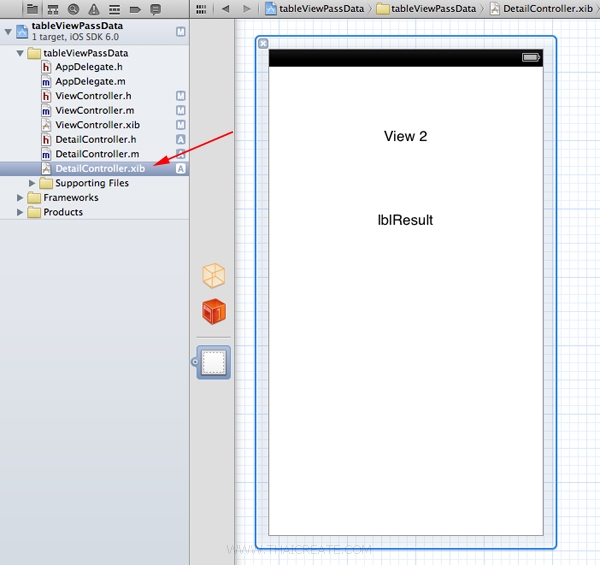Click the M badge on project row

181,32
